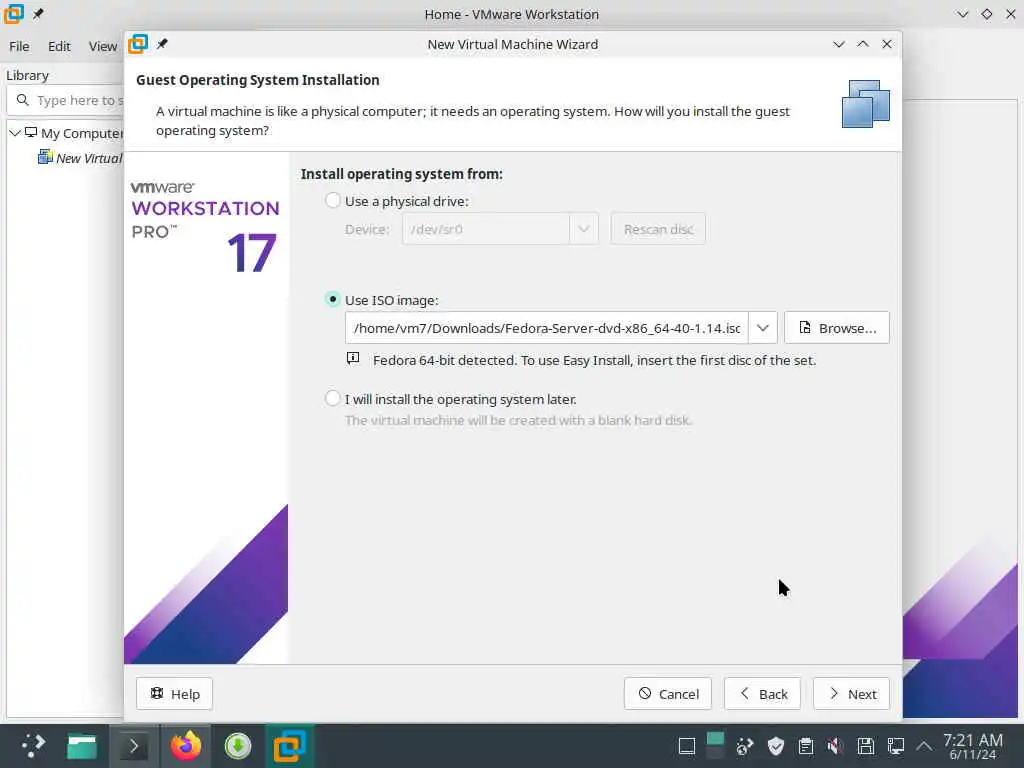The width and height of the screenshot is (1024, 768).
Task: Switch to VMware Workstation taskbar icon
Action: click(290, 746)
